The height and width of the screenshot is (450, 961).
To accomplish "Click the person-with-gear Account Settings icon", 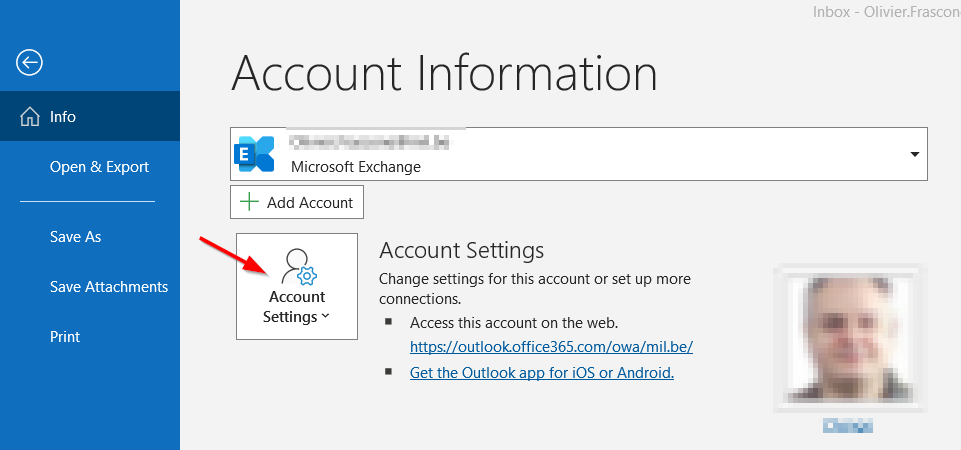I will pyautogui.click(x=298, y=268).
